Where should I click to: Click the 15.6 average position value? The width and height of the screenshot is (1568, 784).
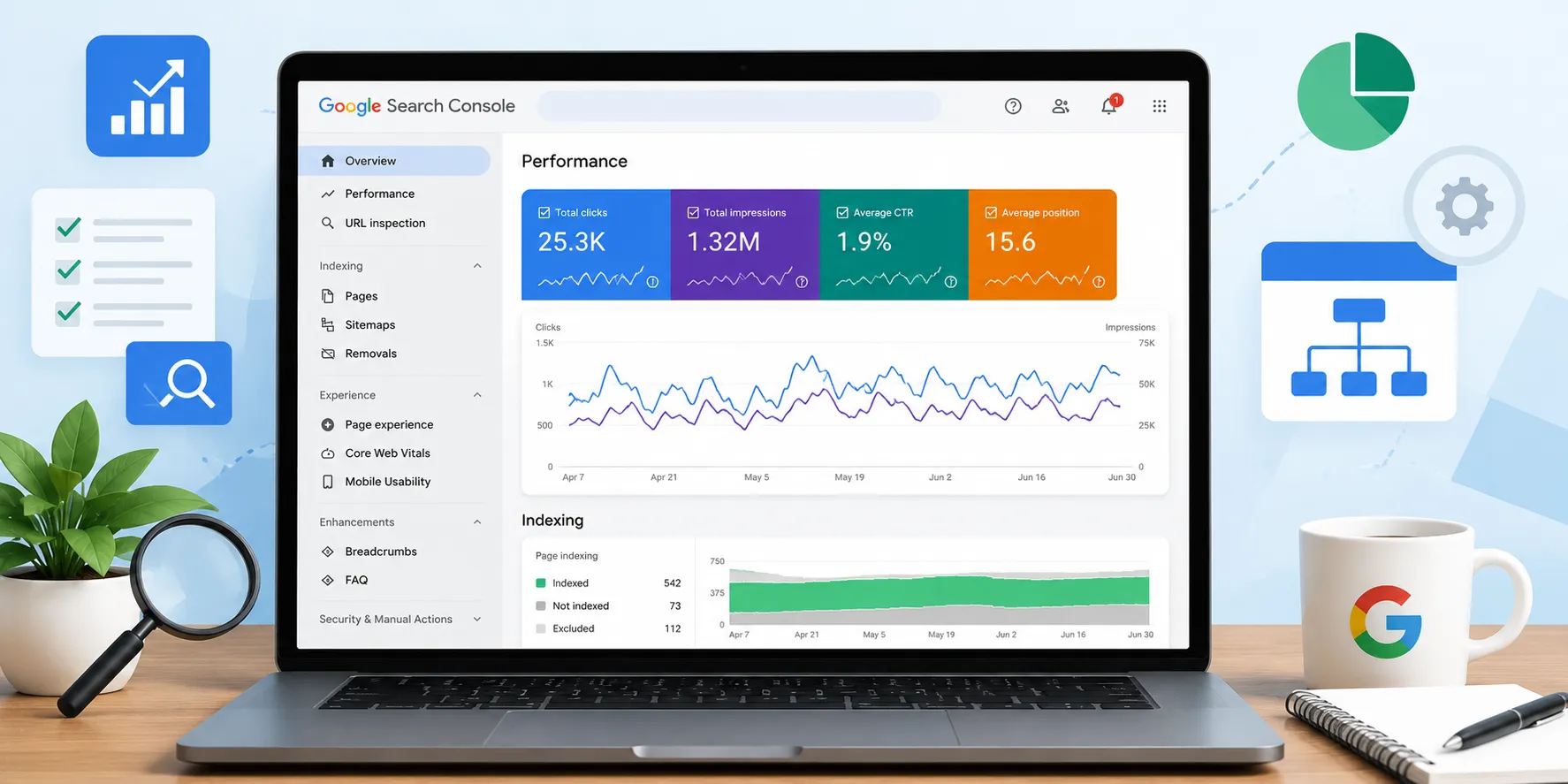pos(1010,242)
